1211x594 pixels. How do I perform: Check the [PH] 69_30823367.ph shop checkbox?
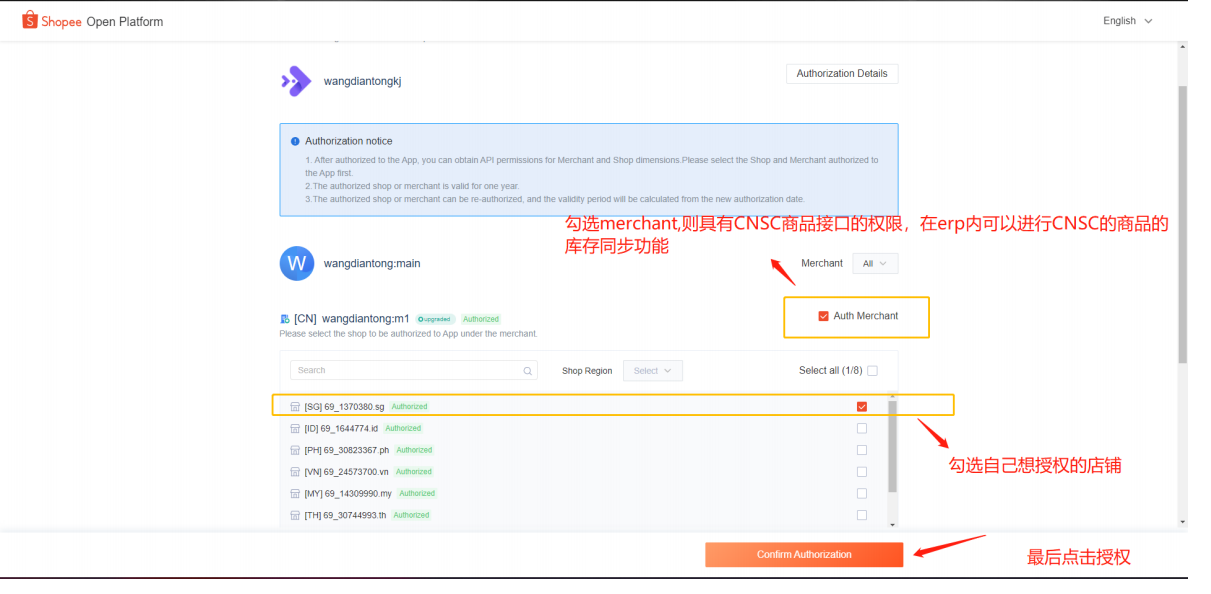tap(862, 450)
